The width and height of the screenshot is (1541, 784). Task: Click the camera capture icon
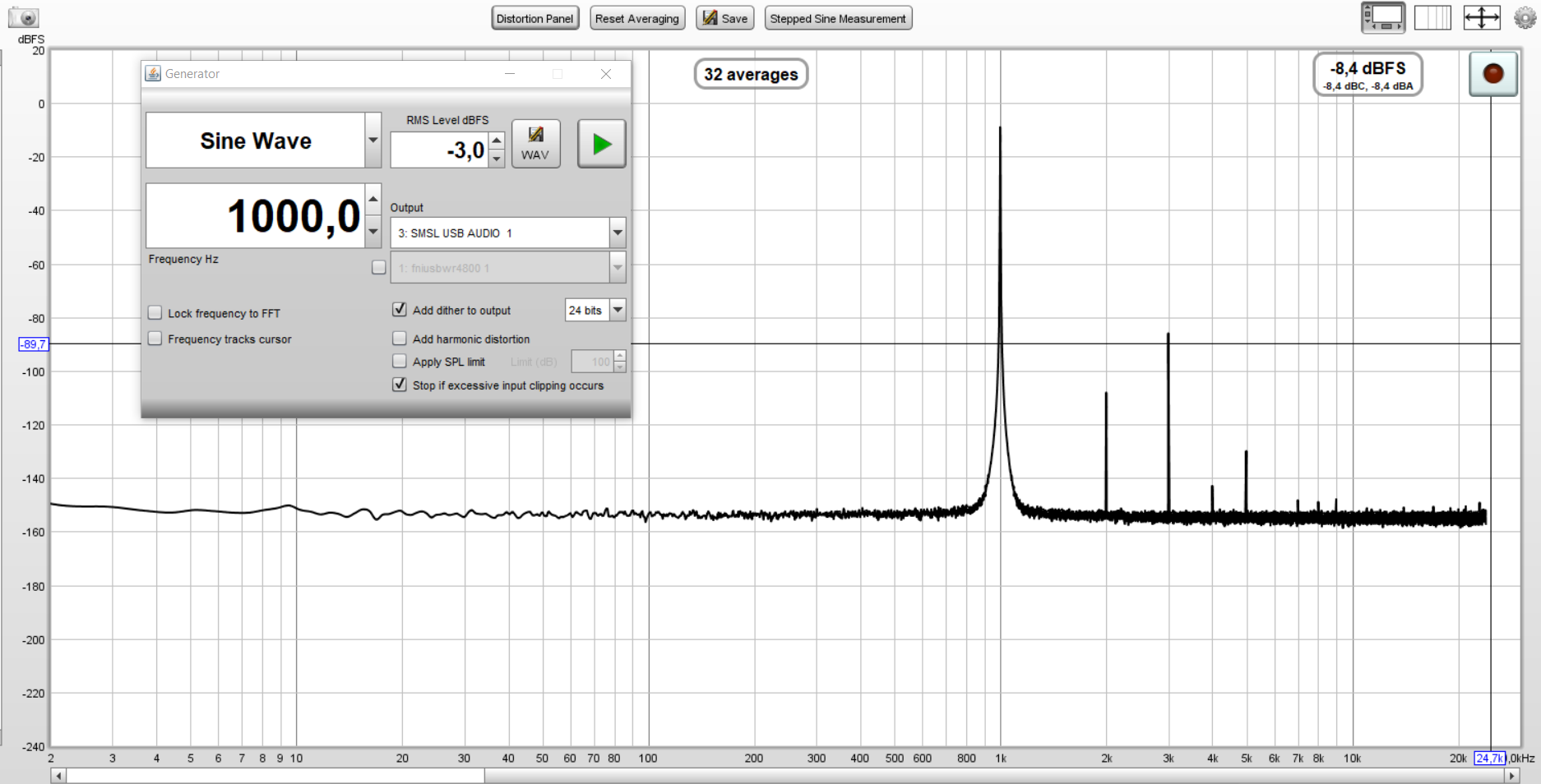[24, 17]
